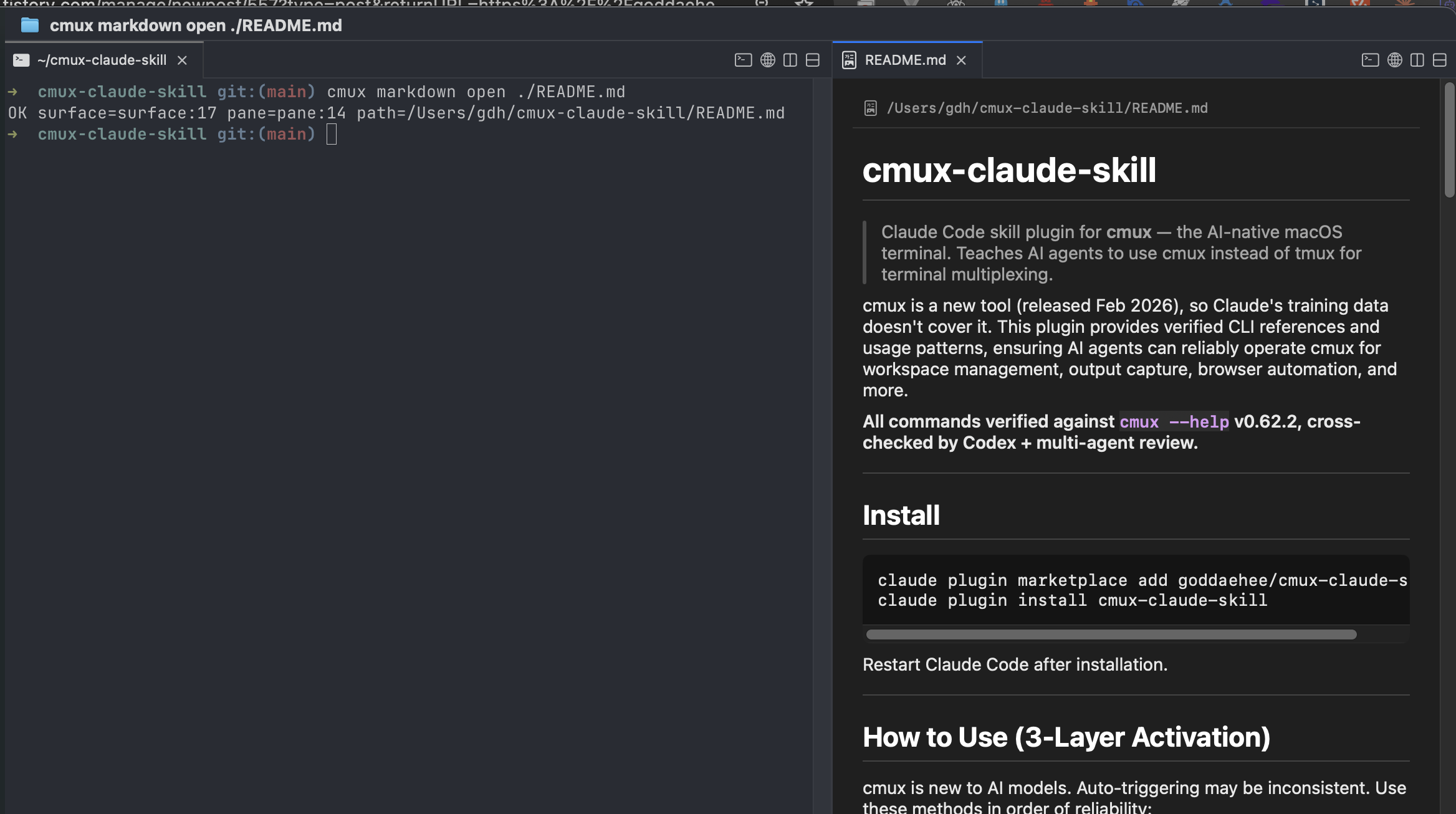Click the README file path text

1047,108
